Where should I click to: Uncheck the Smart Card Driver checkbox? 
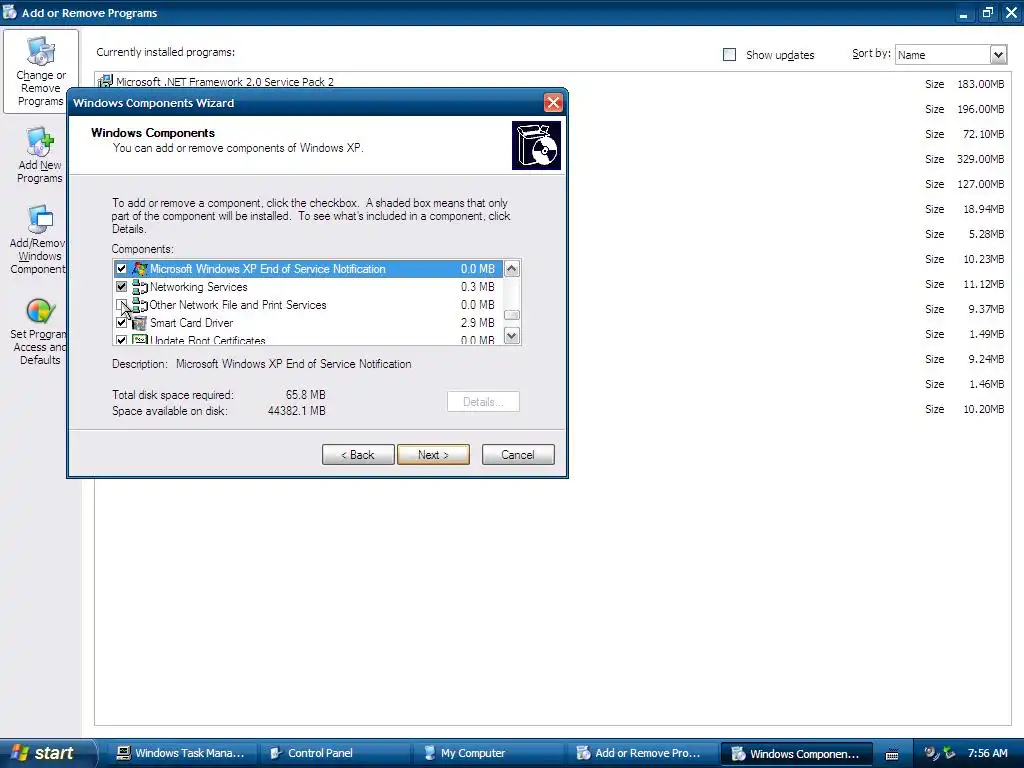tap(121, 323)
